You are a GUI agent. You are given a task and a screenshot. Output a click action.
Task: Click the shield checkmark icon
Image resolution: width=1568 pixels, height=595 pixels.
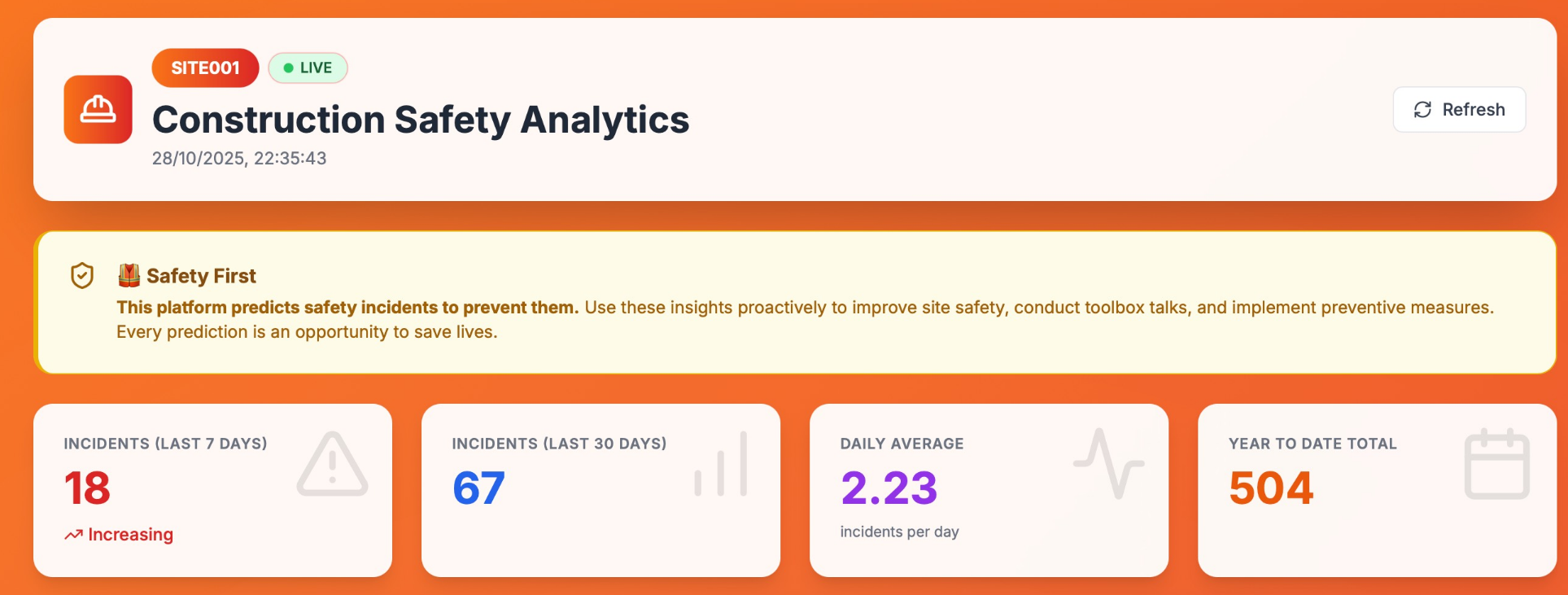coord(82,276)
